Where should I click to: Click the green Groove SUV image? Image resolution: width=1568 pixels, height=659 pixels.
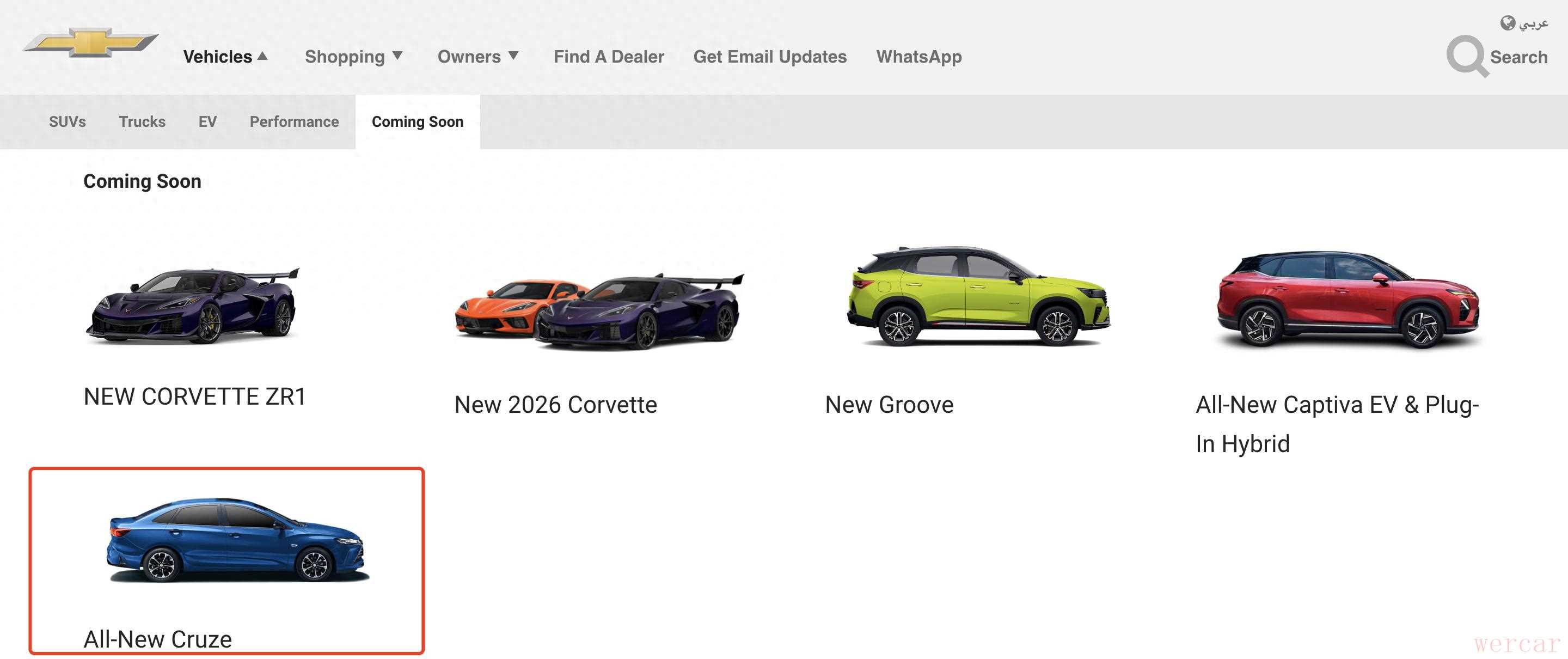978,297
